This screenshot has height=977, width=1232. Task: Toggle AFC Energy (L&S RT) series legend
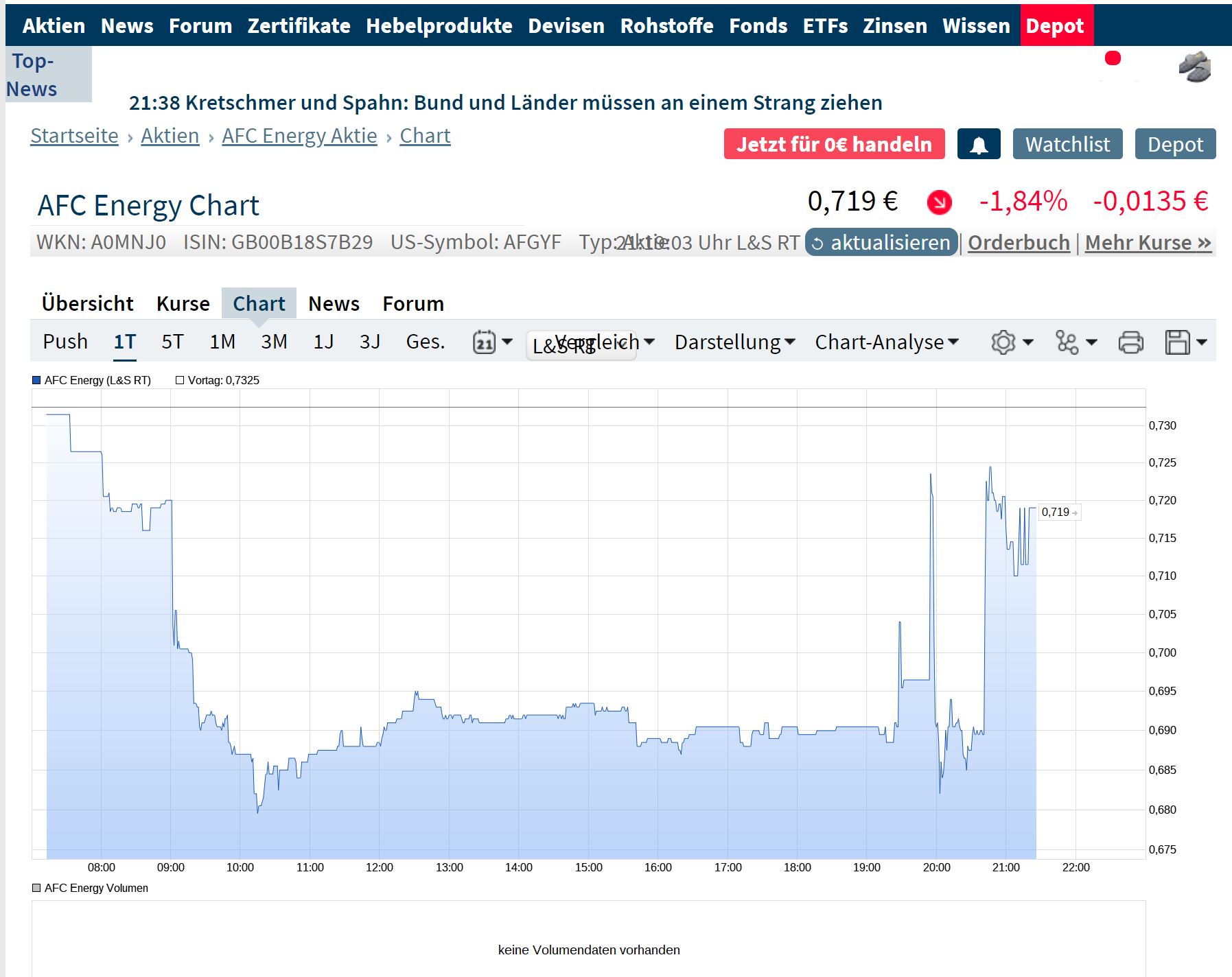[92, 380]
